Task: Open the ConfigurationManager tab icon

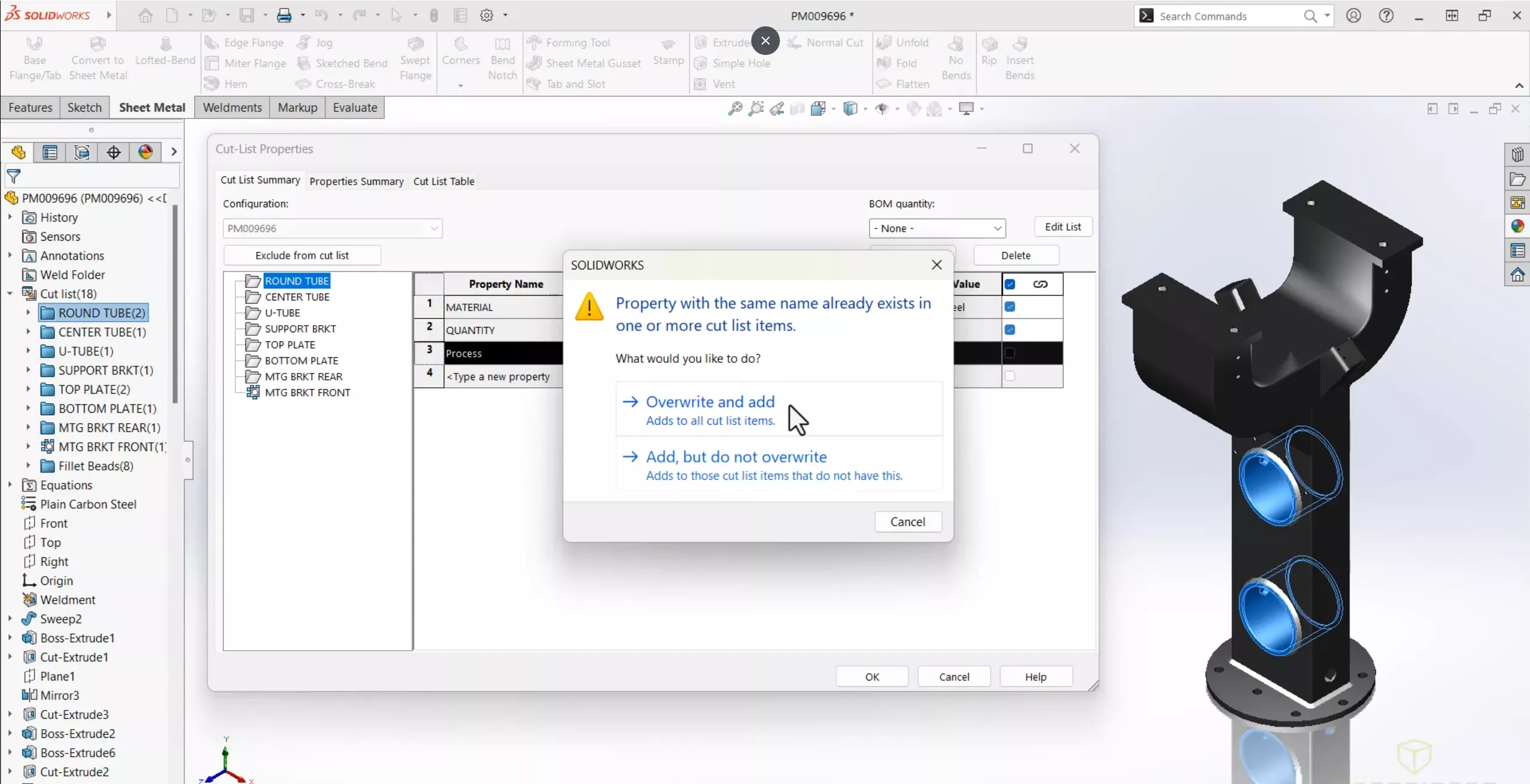Action: (82, 152)
